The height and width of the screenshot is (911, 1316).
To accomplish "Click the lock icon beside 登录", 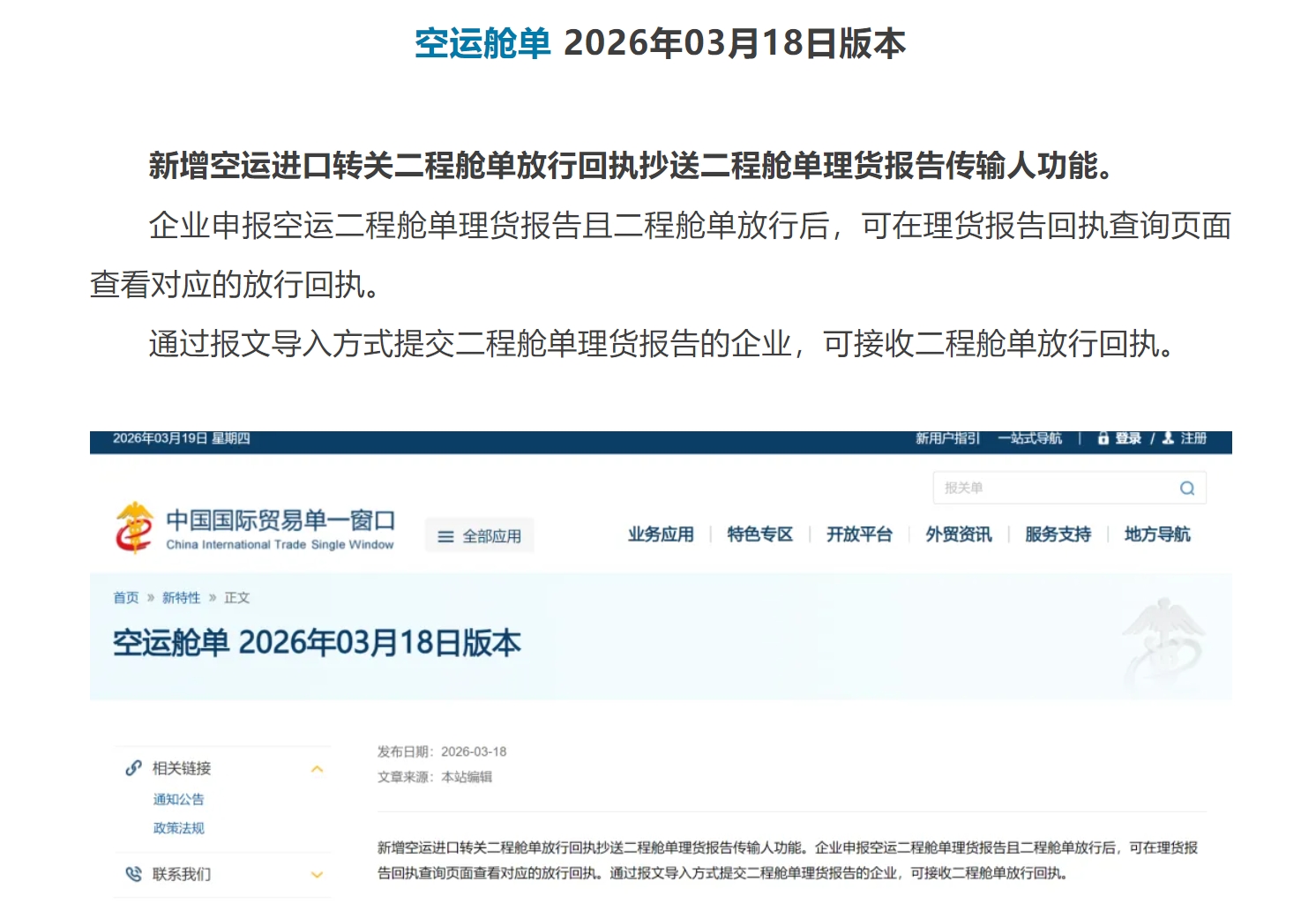I will [1103, 437].
